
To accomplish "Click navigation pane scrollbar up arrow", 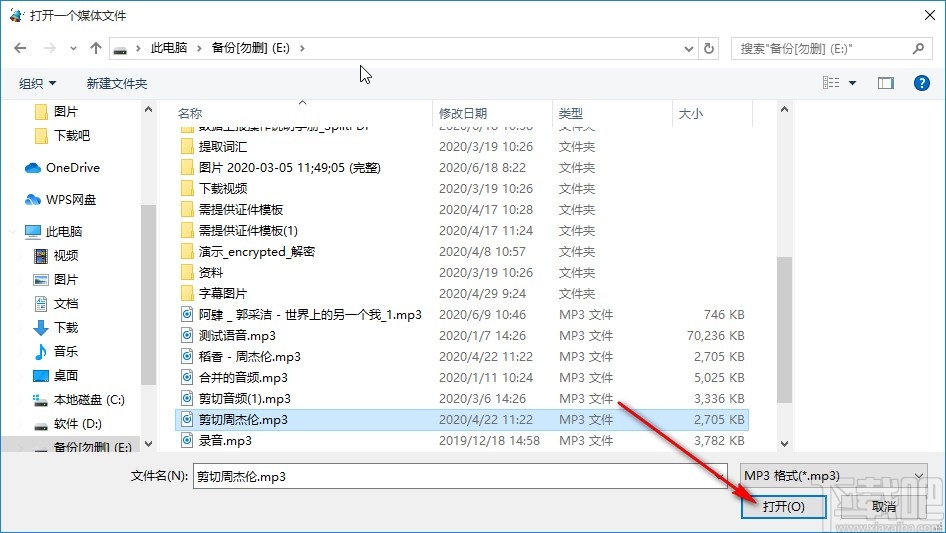I will point(148,110).
